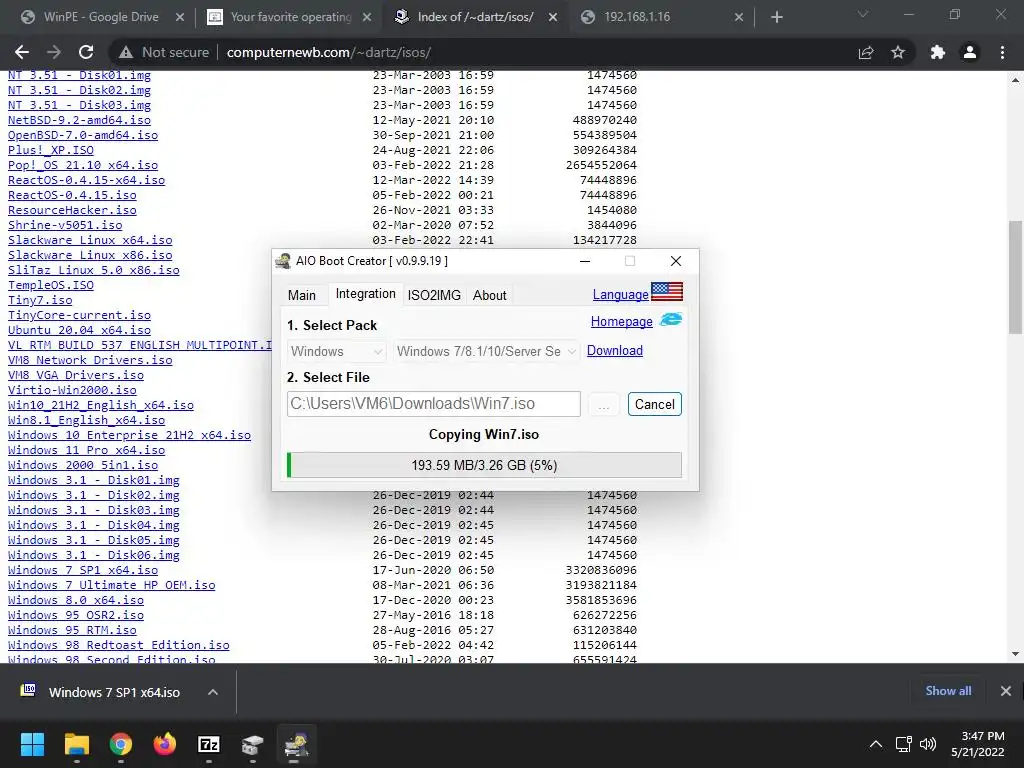Click the US flag language icon
This screenshot has width=1024, height=768.
click(667, 291)
